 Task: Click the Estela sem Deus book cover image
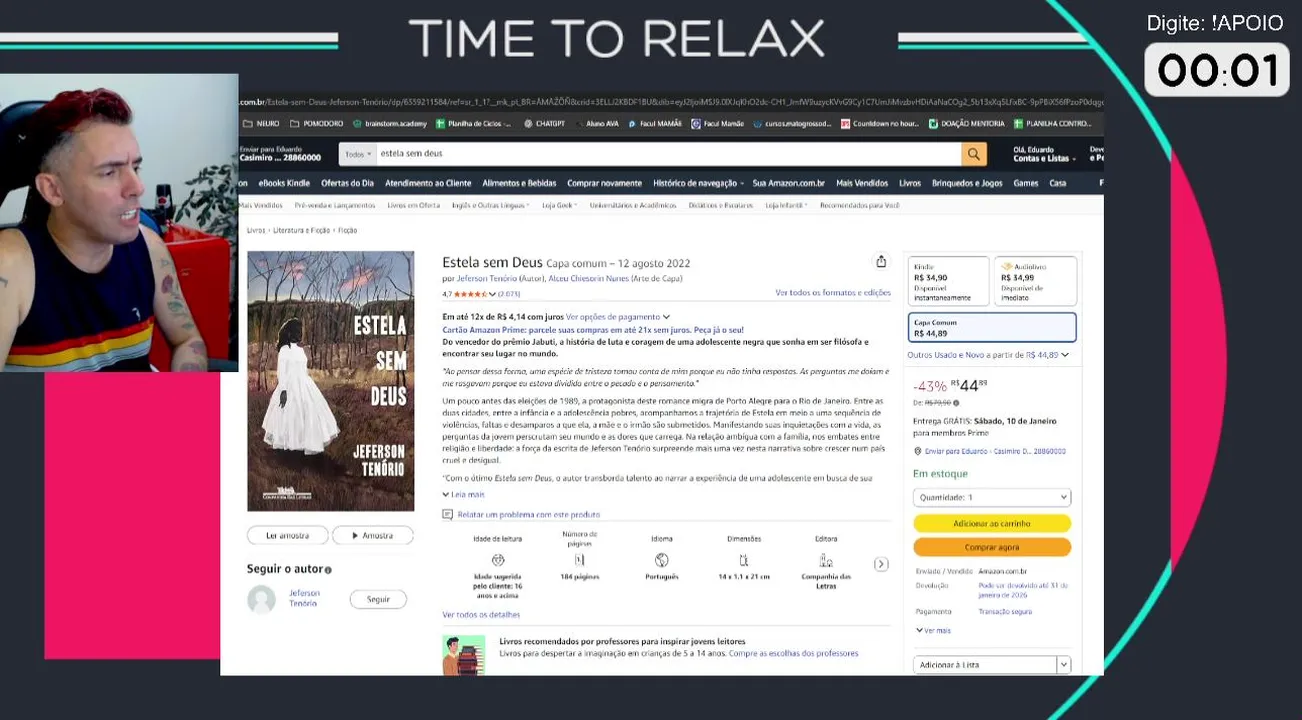[x=331, y=381]
